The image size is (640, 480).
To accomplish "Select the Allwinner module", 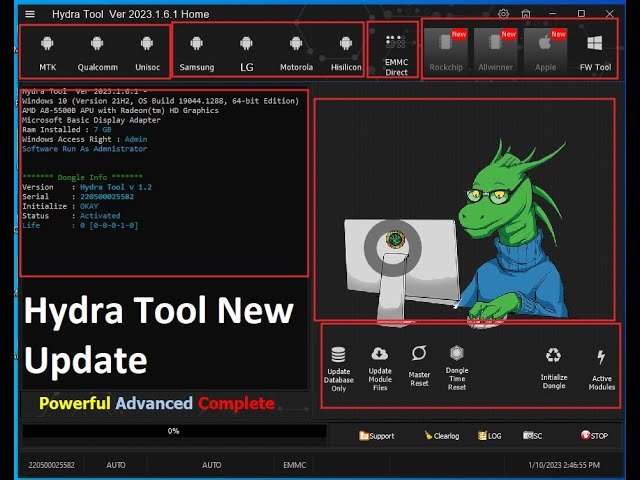I will coord(495,52).
